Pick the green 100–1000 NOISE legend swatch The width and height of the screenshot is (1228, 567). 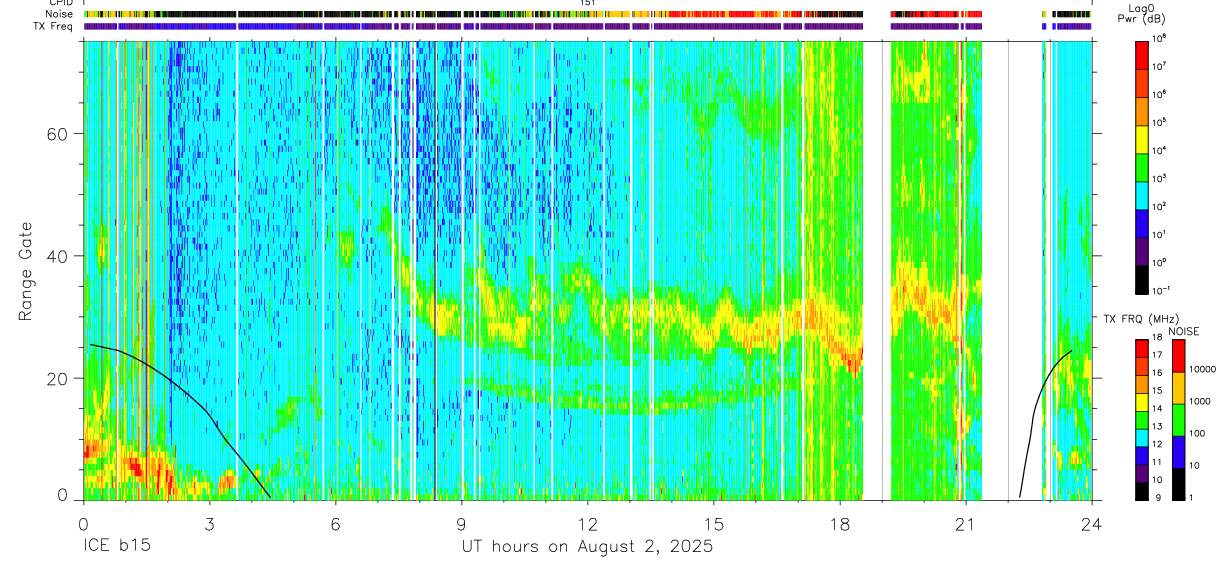[1178, 419]
